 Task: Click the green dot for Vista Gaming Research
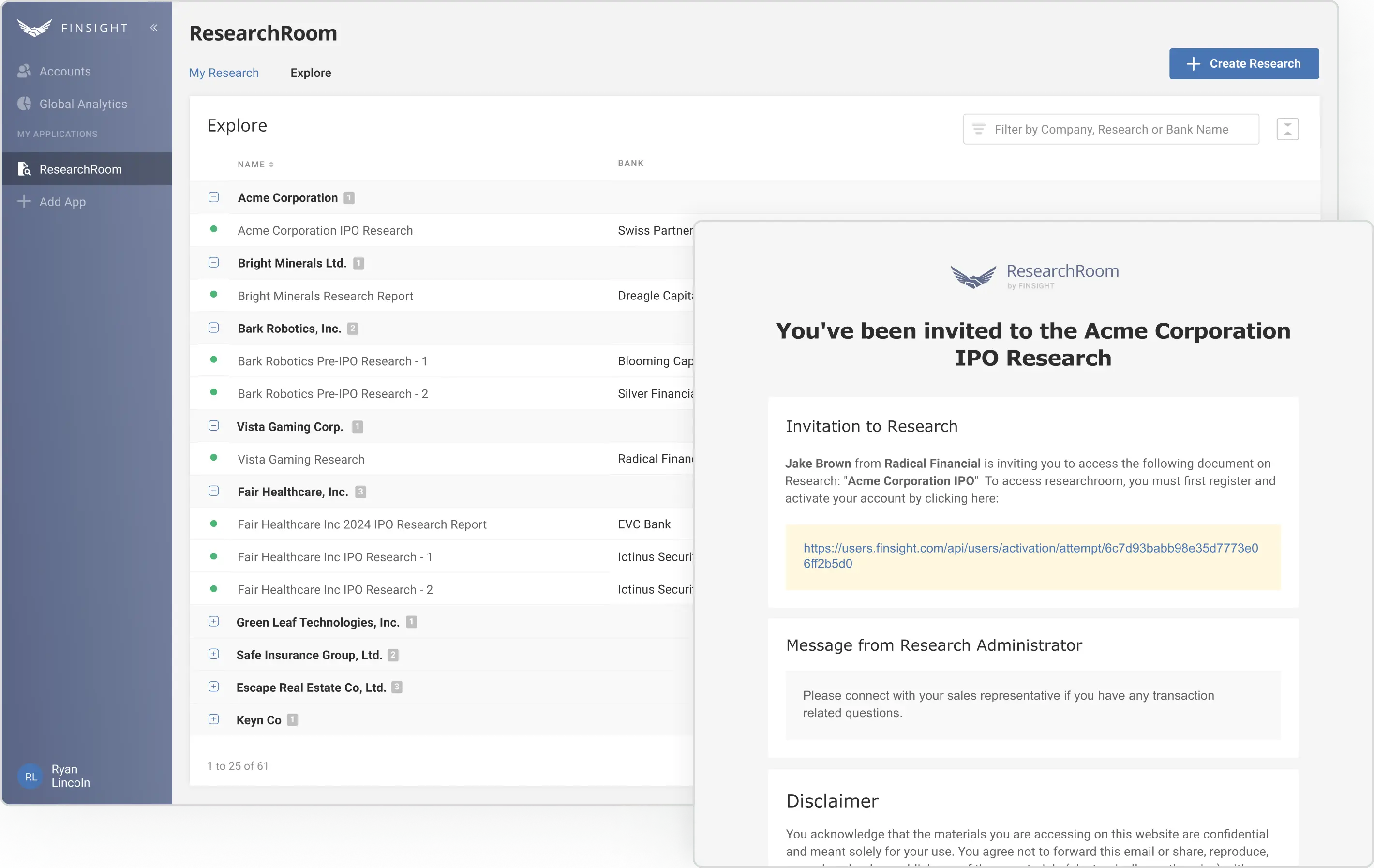[213, 458]
